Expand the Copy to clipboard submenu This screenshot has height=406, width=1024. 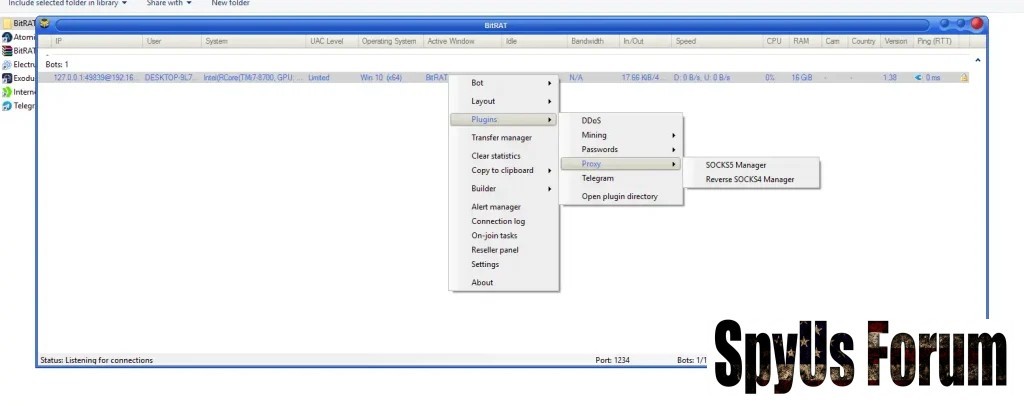click(x=503, y=170)
